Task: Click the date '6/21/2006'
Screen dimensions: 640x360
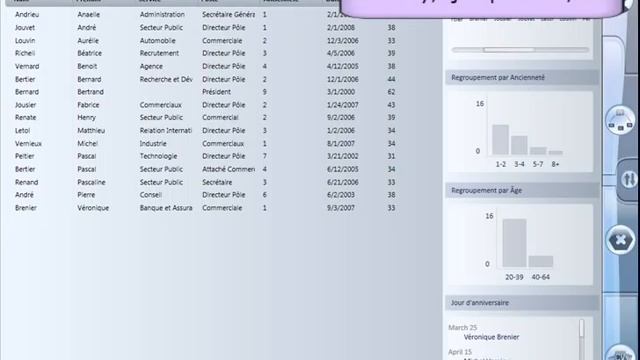Action: coord(342,182)
